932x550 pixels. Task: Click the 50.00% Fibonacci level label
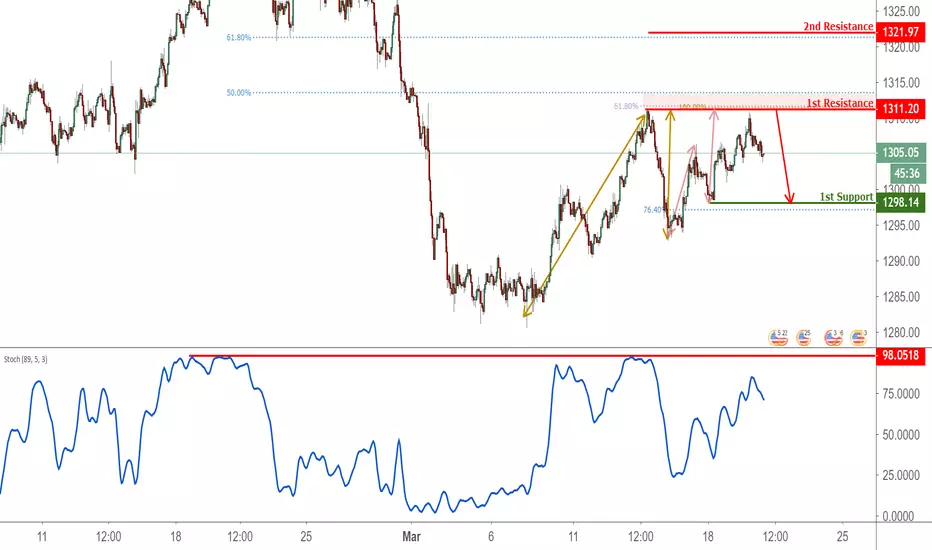point(238,92)
